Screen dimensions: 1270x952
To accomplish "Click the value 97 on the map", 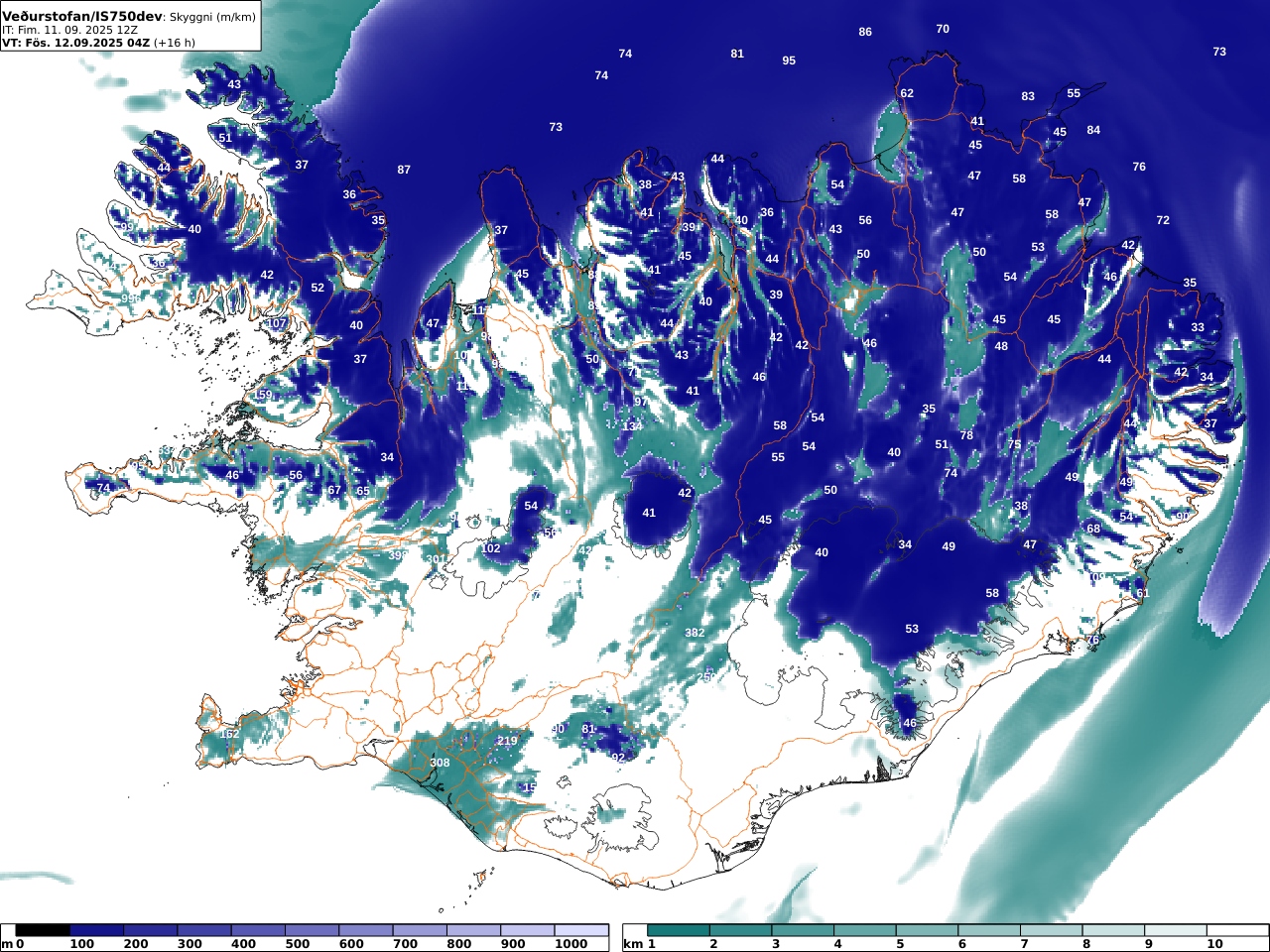I will click(641, 402).
